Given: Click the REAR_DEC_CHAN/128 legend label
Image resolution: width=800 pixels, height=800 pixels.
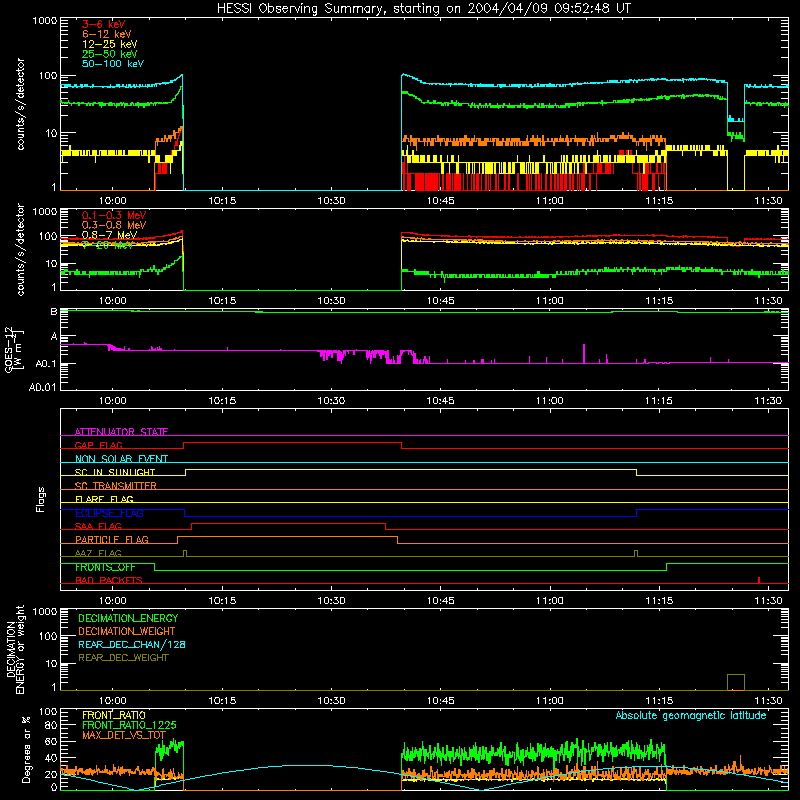Looking at the screenshot, I should click(x=132, y=644).
